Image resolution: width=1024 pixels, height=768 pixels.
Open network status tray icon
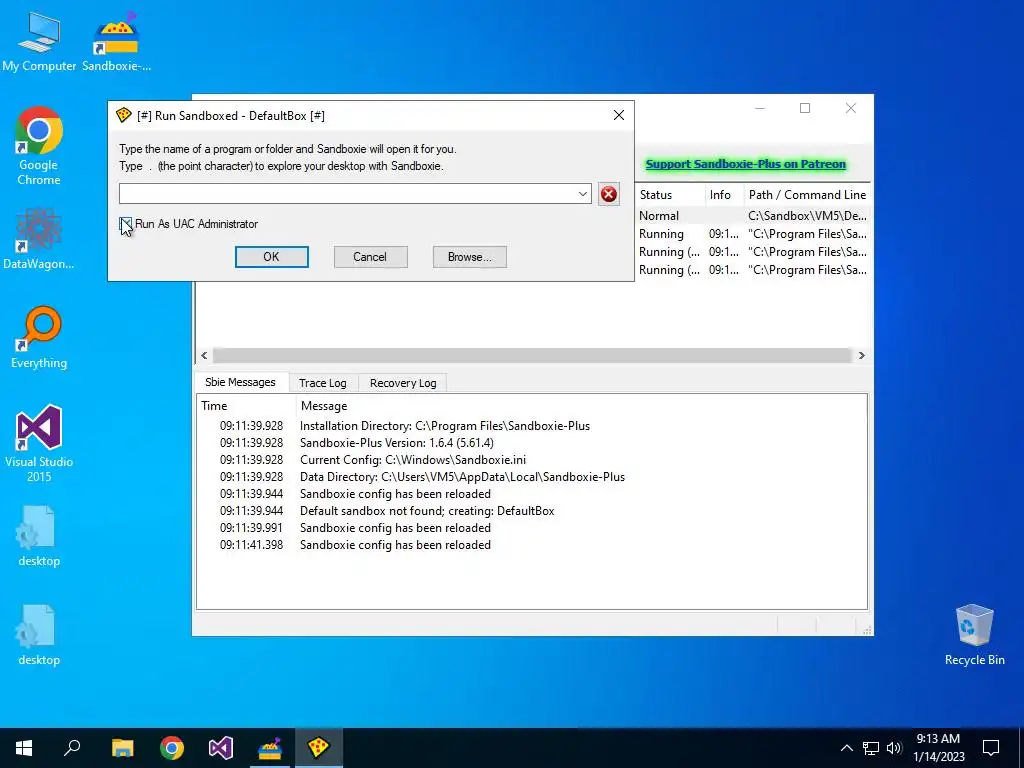coord(870,748)
